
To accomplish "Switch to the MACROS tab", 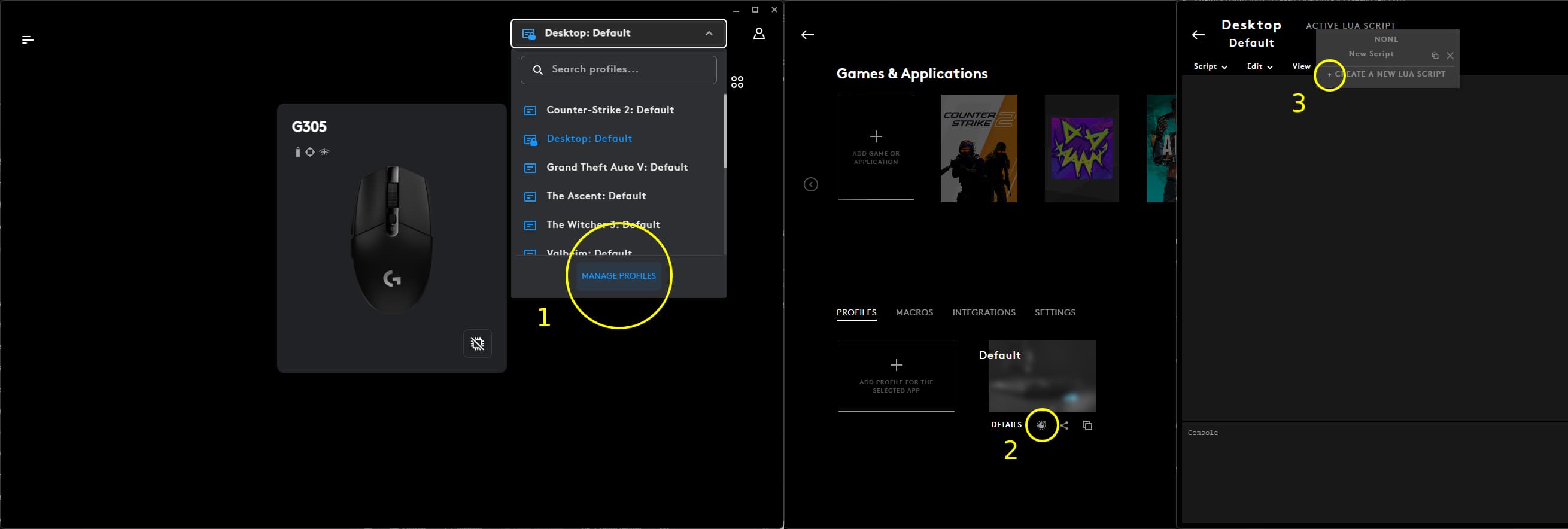I will tap(914, 312).
